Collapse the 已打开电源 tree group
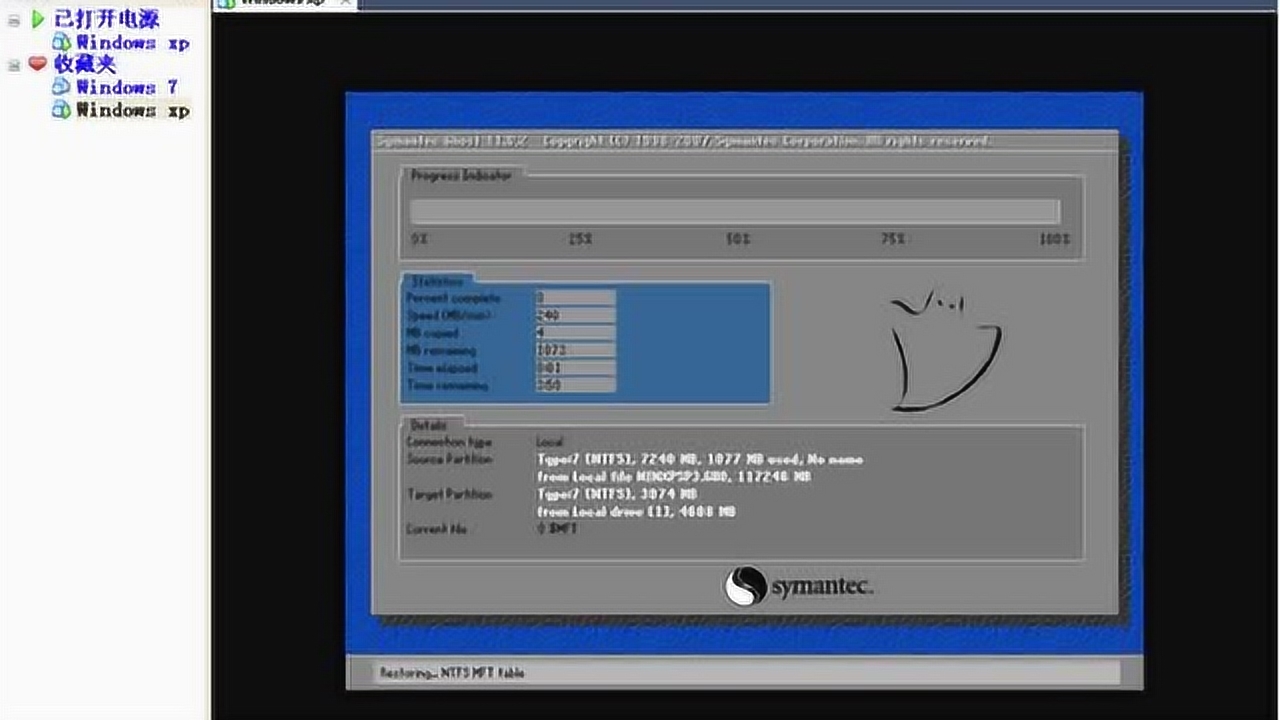1280x720 pixels. (14, 20)
